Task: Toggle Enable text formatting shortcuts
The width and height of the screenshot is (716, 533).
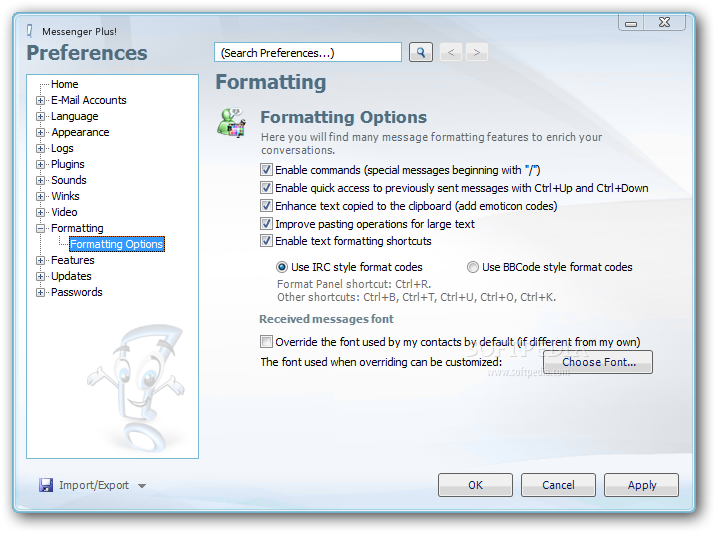Action: tap(266, 241)
